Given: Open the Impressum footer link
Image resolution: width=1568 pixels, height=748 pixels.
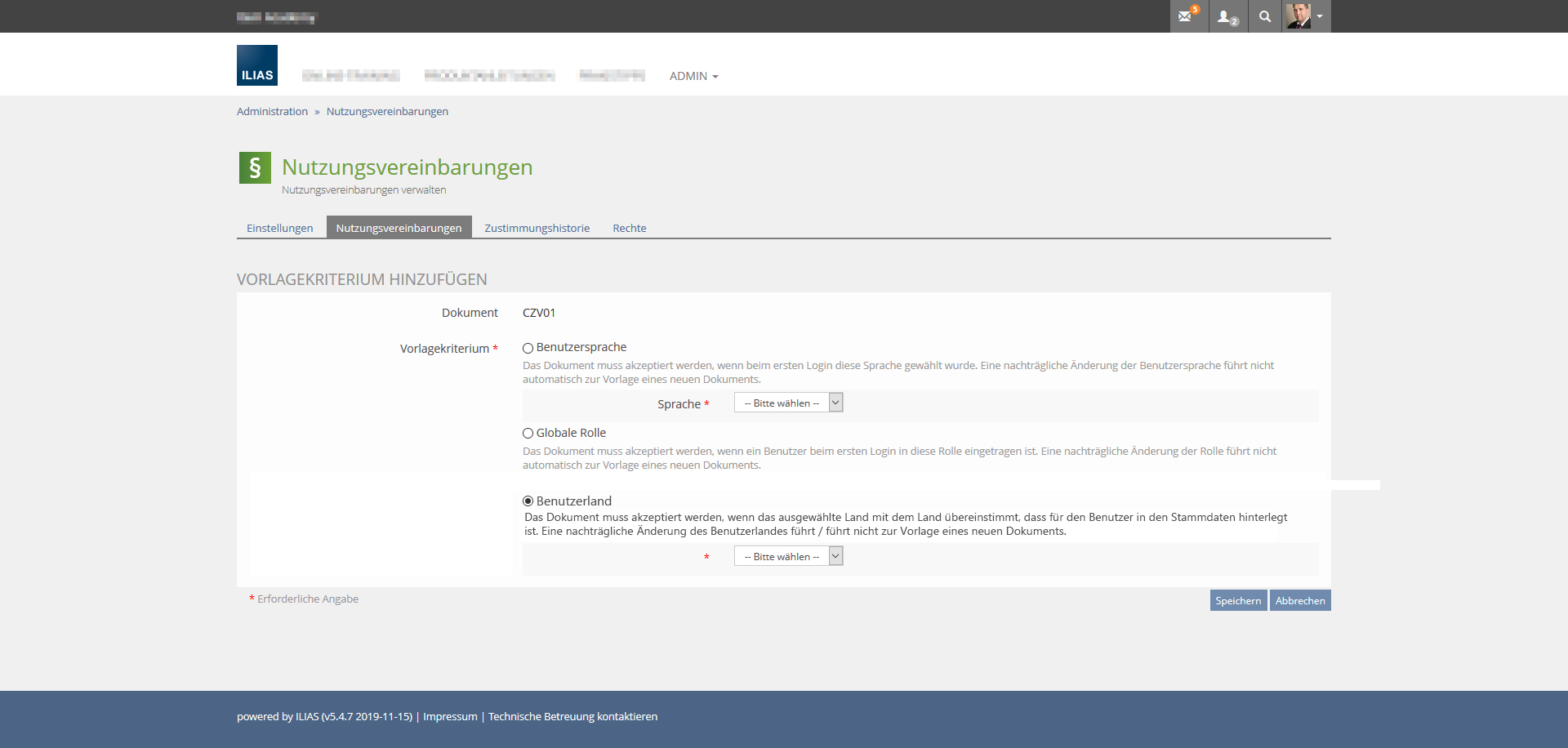Looking at the screenshot, I should (450, 716).
